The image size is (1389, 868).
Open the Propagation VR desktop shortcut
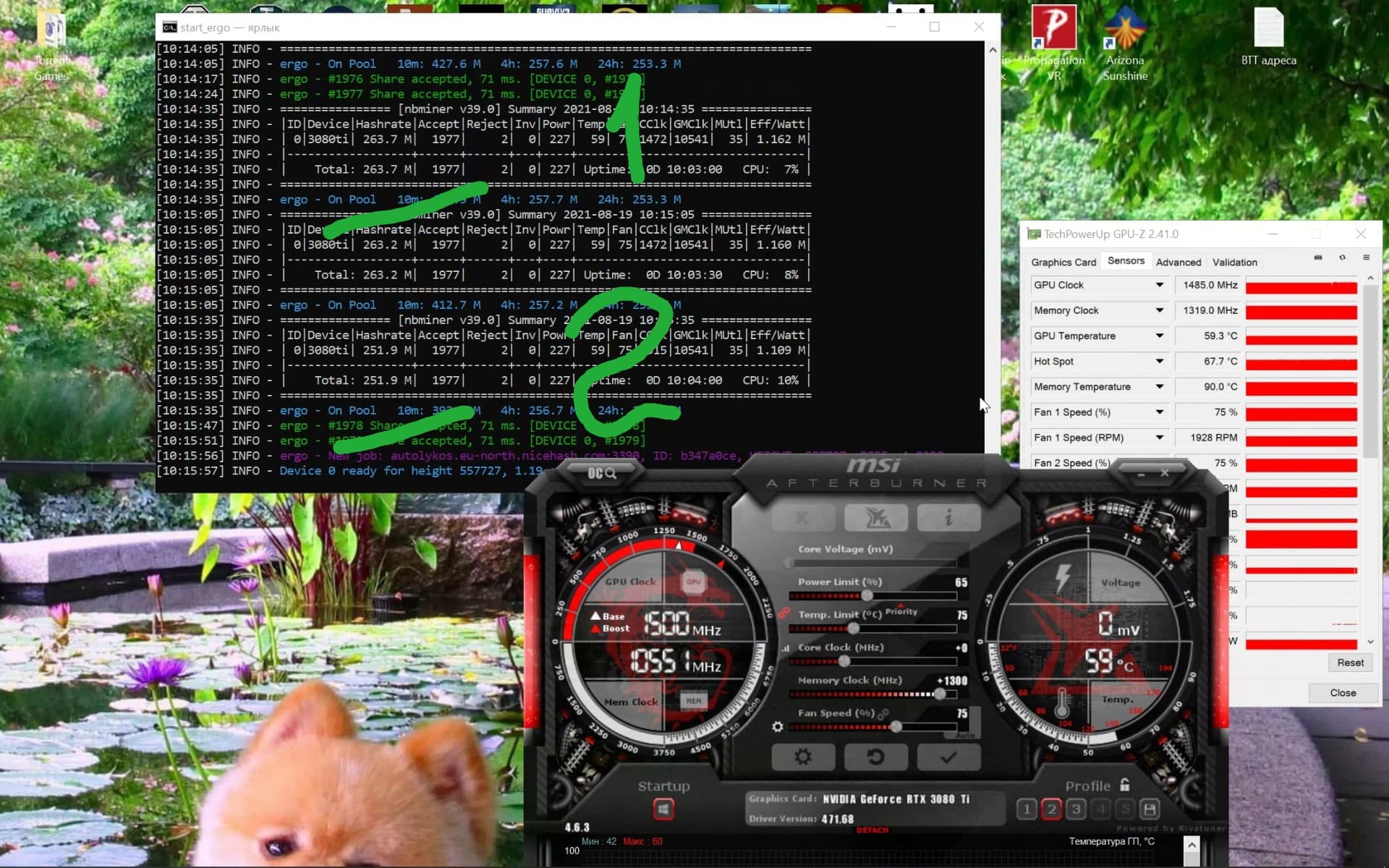1054,43
